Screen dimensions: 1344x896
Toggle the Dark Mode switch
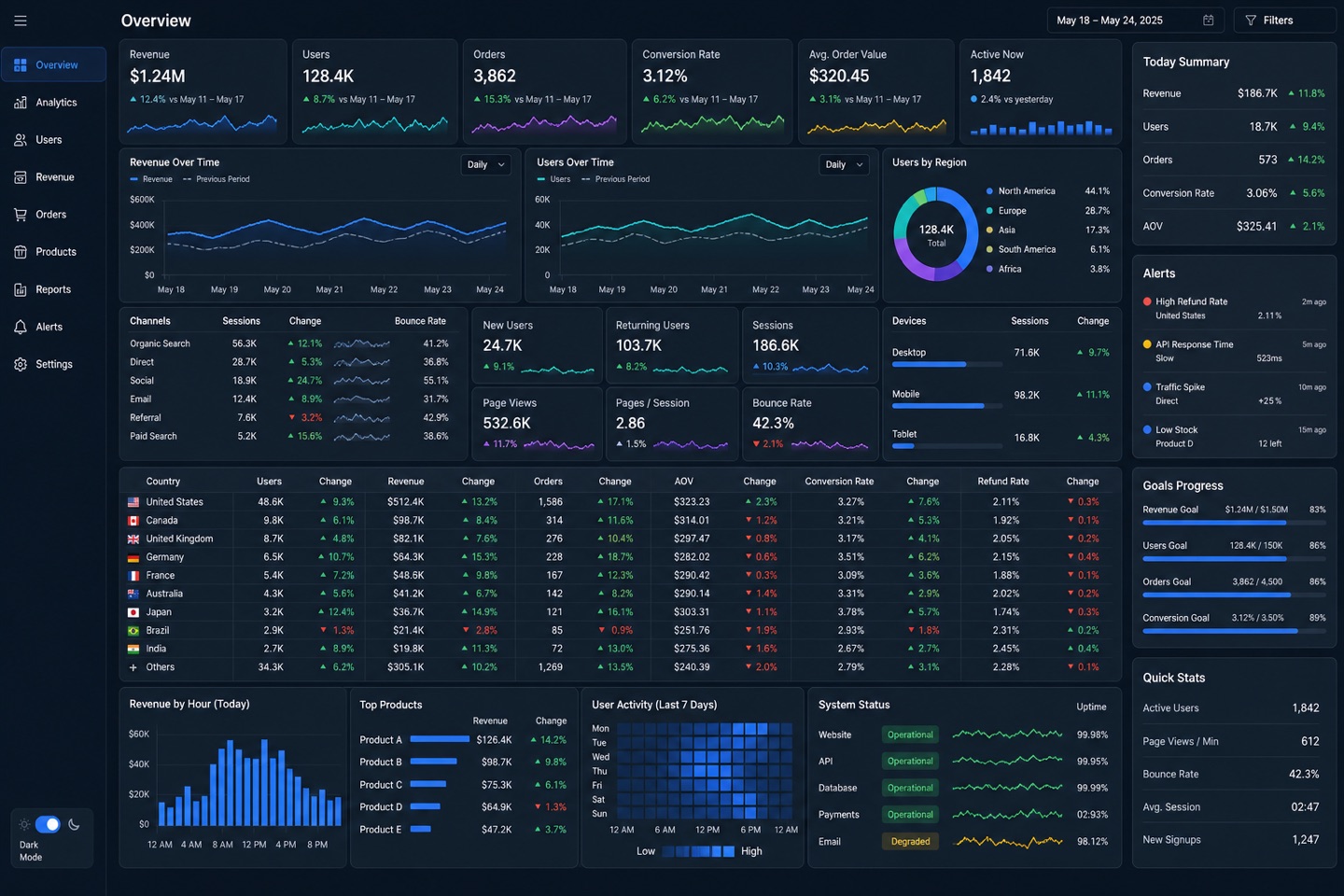pyautogui.click(x=48, y=824)
